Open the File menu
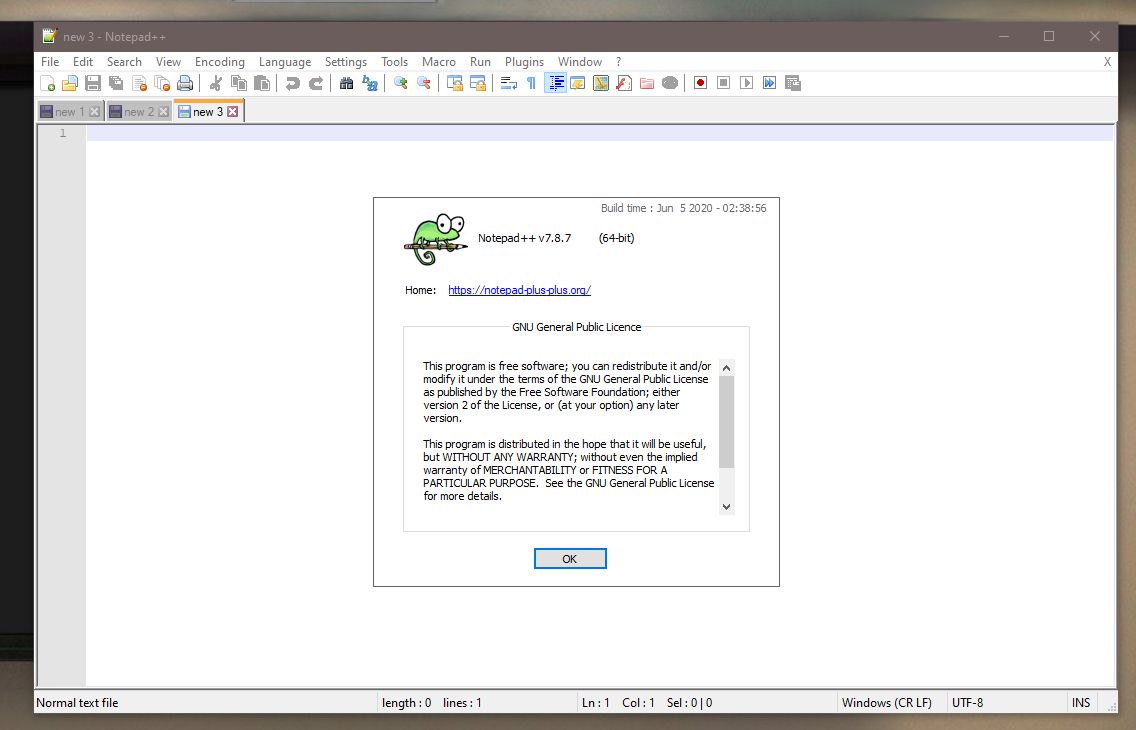1136x730 pixels. click(50, 62)
